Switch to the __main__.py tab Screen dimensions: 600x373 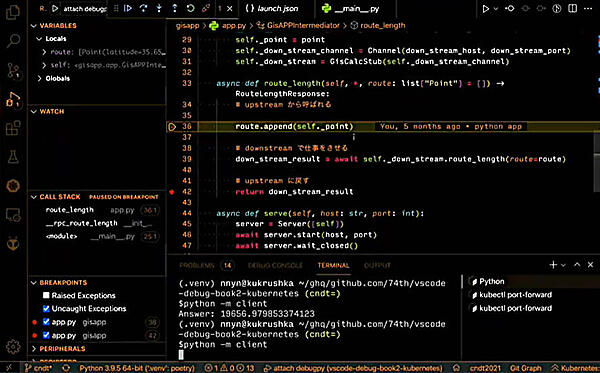[351, 8]
